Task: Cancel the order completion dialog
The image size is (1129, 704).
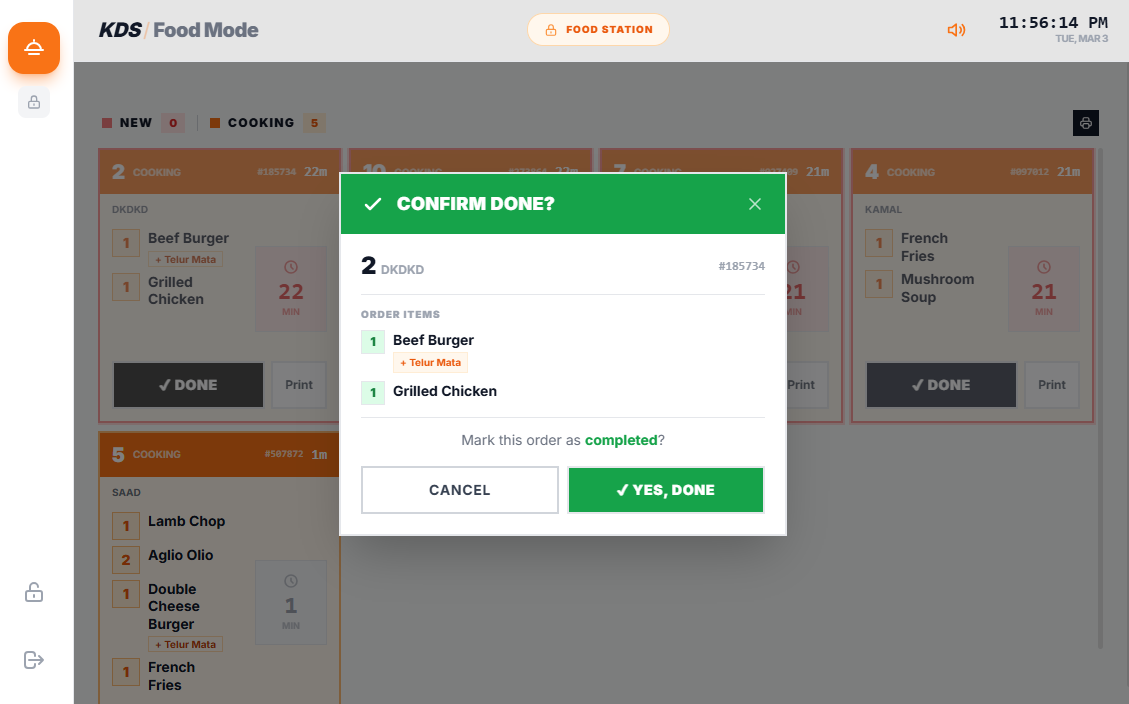Action: pyautogui.click(x=460, y=490)
